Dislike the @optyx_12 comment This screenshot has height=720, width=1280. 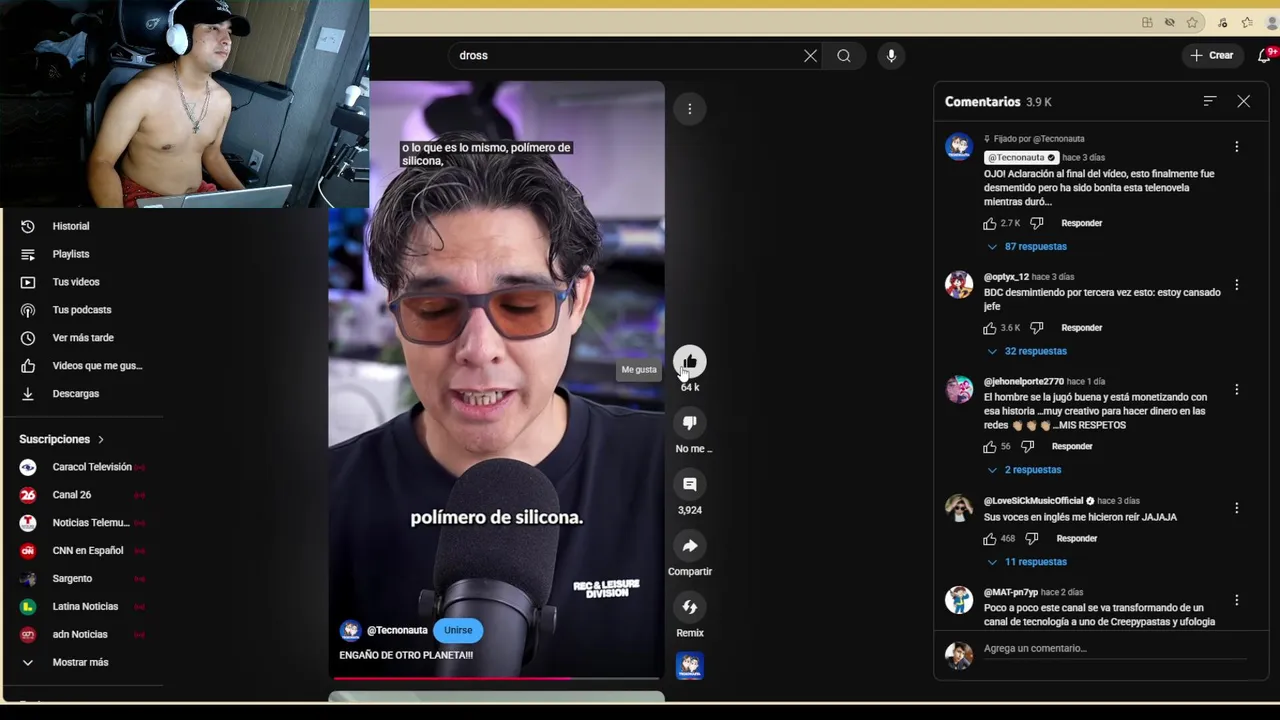pos(1036,328)
